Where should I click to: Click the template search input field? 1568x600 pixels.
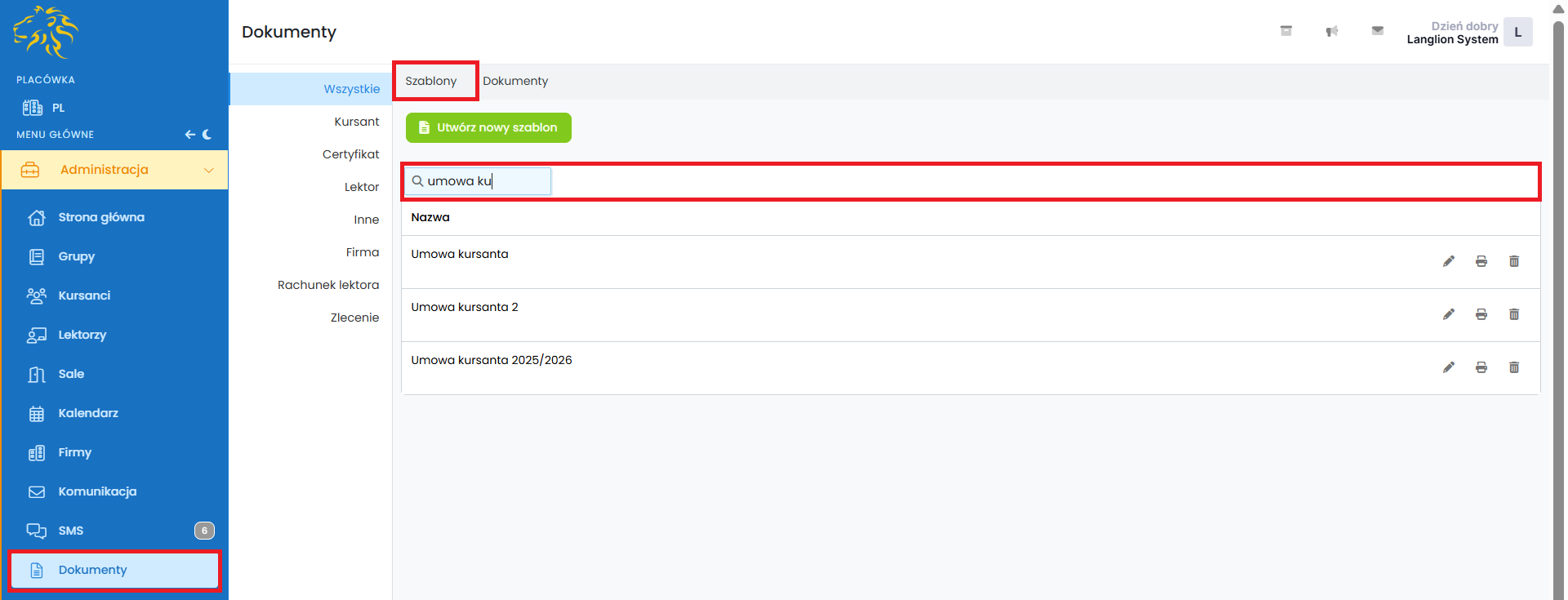(486, 181)
